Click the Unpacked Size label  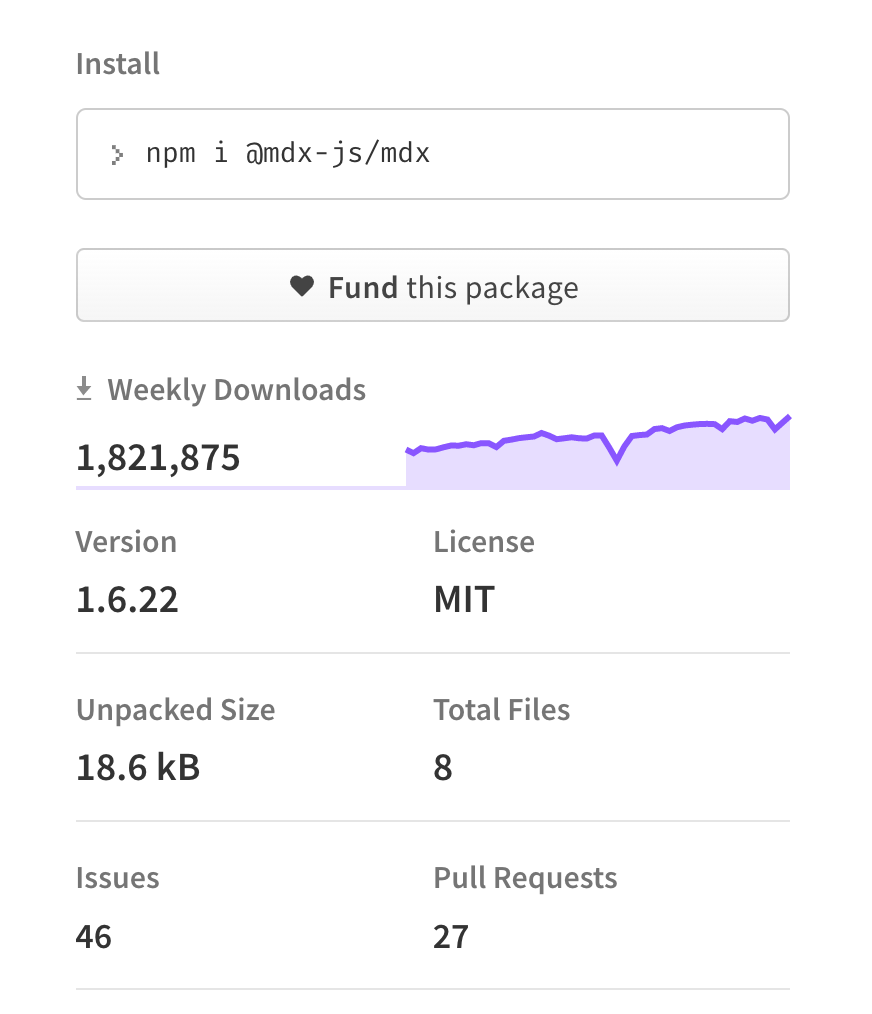click(176, 710)
